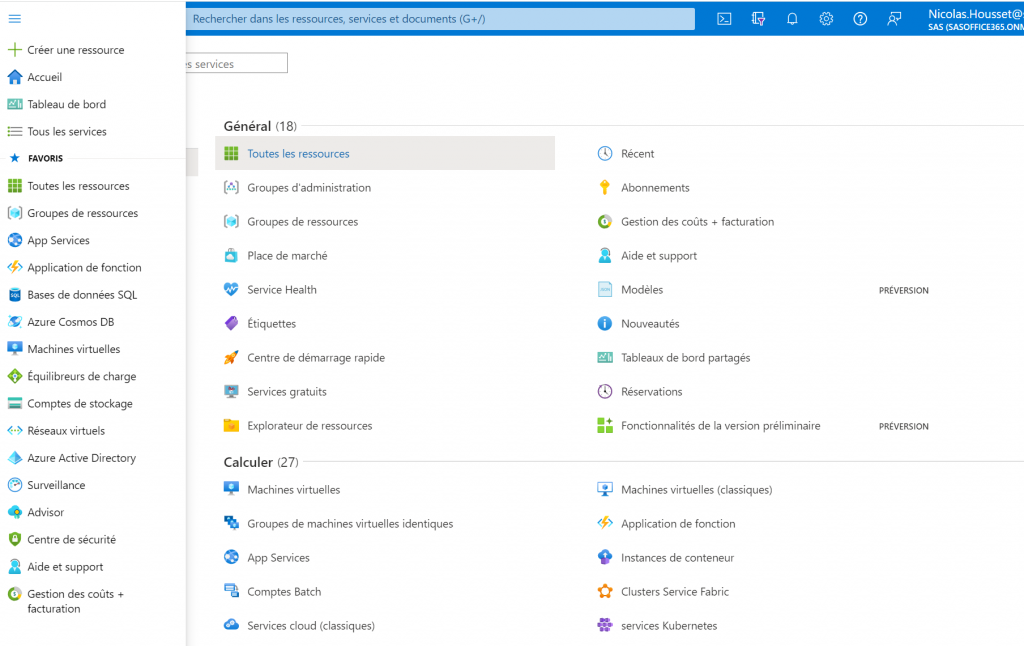The width and height of the screenshot is (1024, 646).
Task: Click the Créer une ressource plus icon
Action: [x=14, y=50]
